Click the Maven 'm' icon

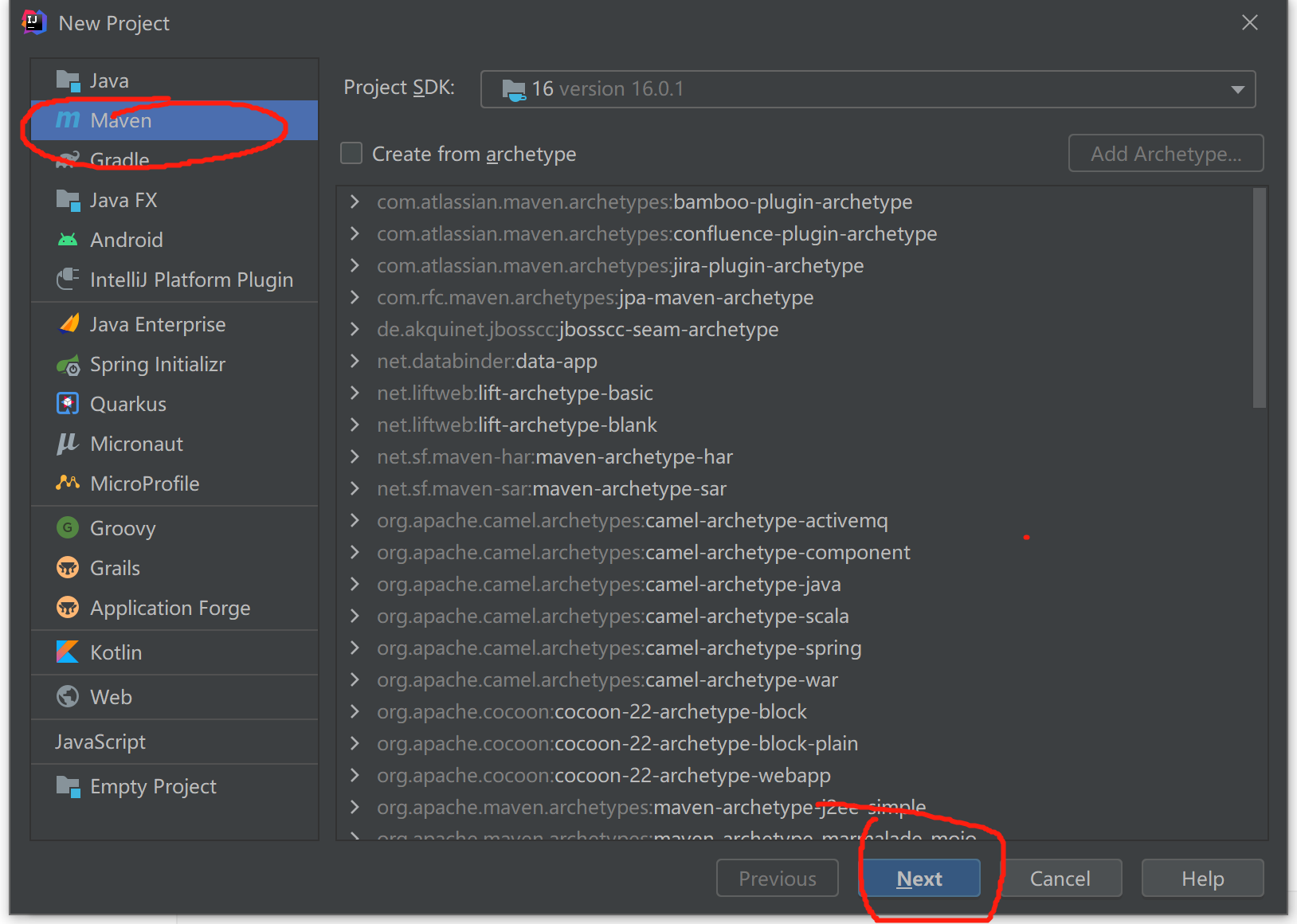tap(69, 120)
